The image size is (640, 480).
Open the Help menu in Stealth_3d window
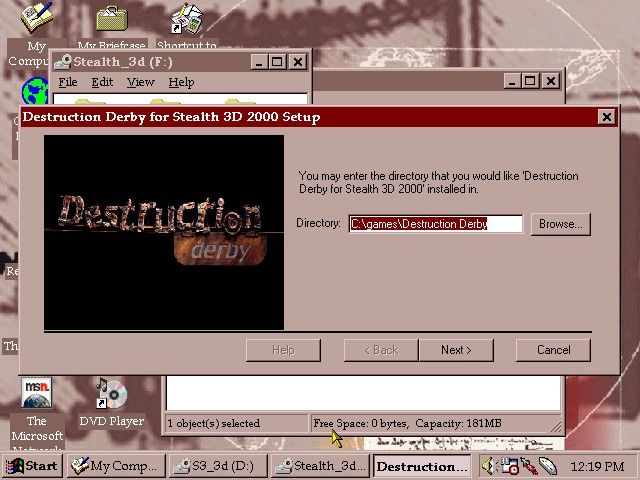181,82
